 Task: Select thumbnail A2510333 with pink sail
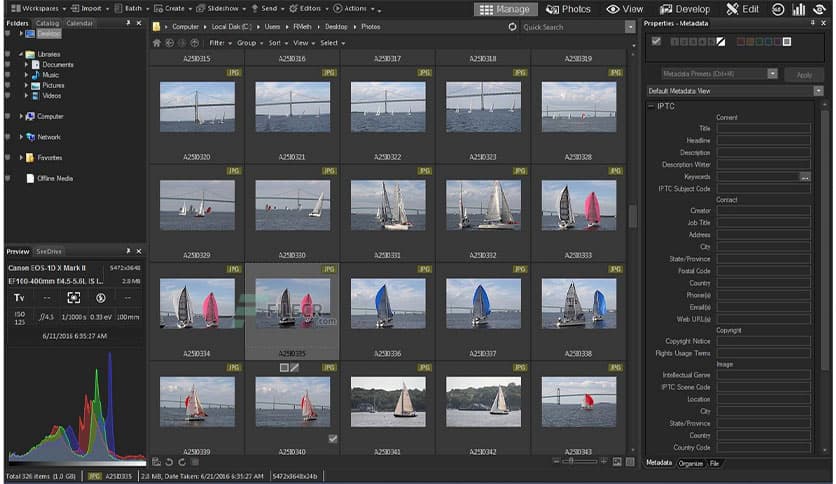point(578,206)
